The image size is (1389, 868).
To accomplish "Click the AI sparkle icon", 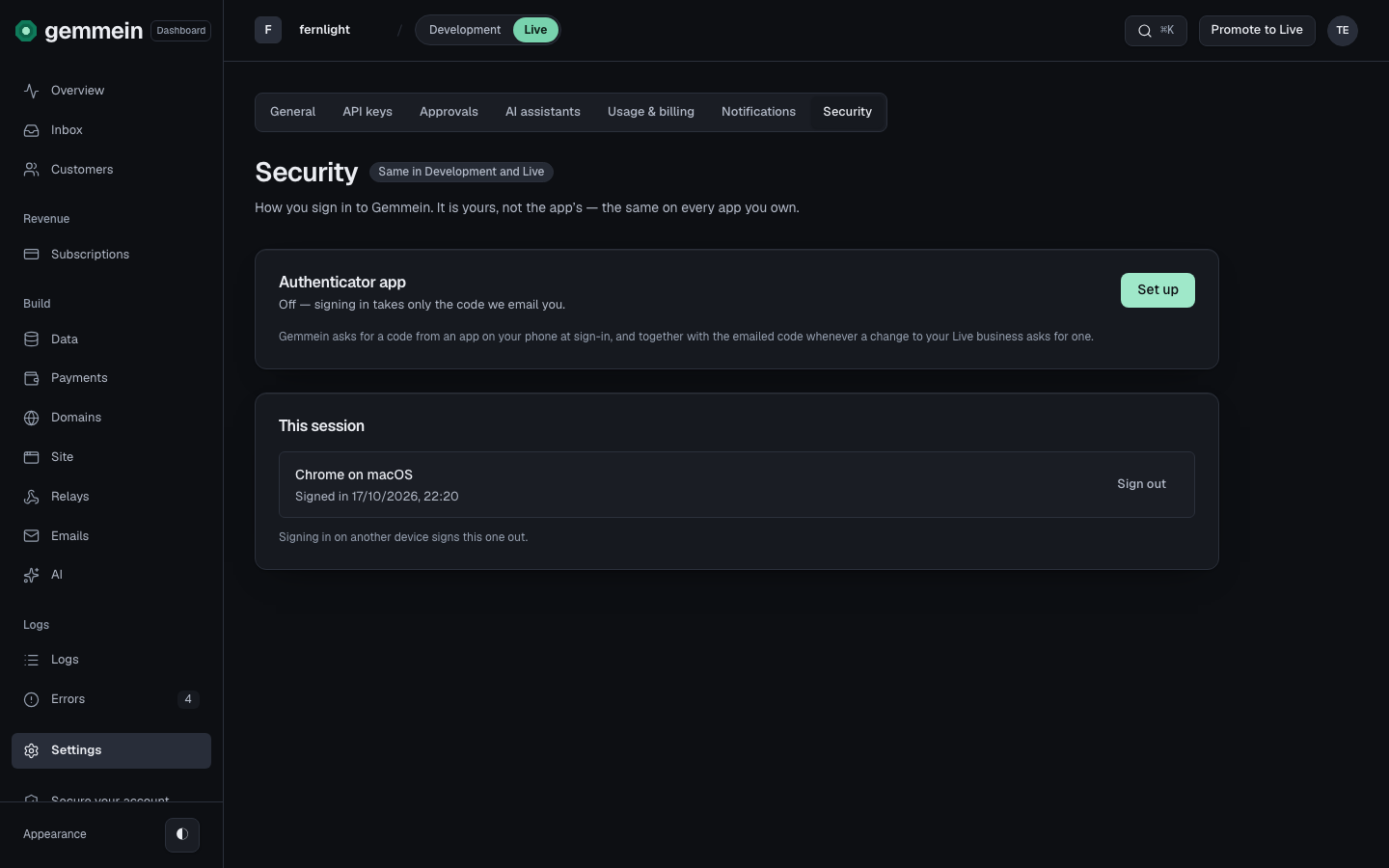I will (32, 575).
